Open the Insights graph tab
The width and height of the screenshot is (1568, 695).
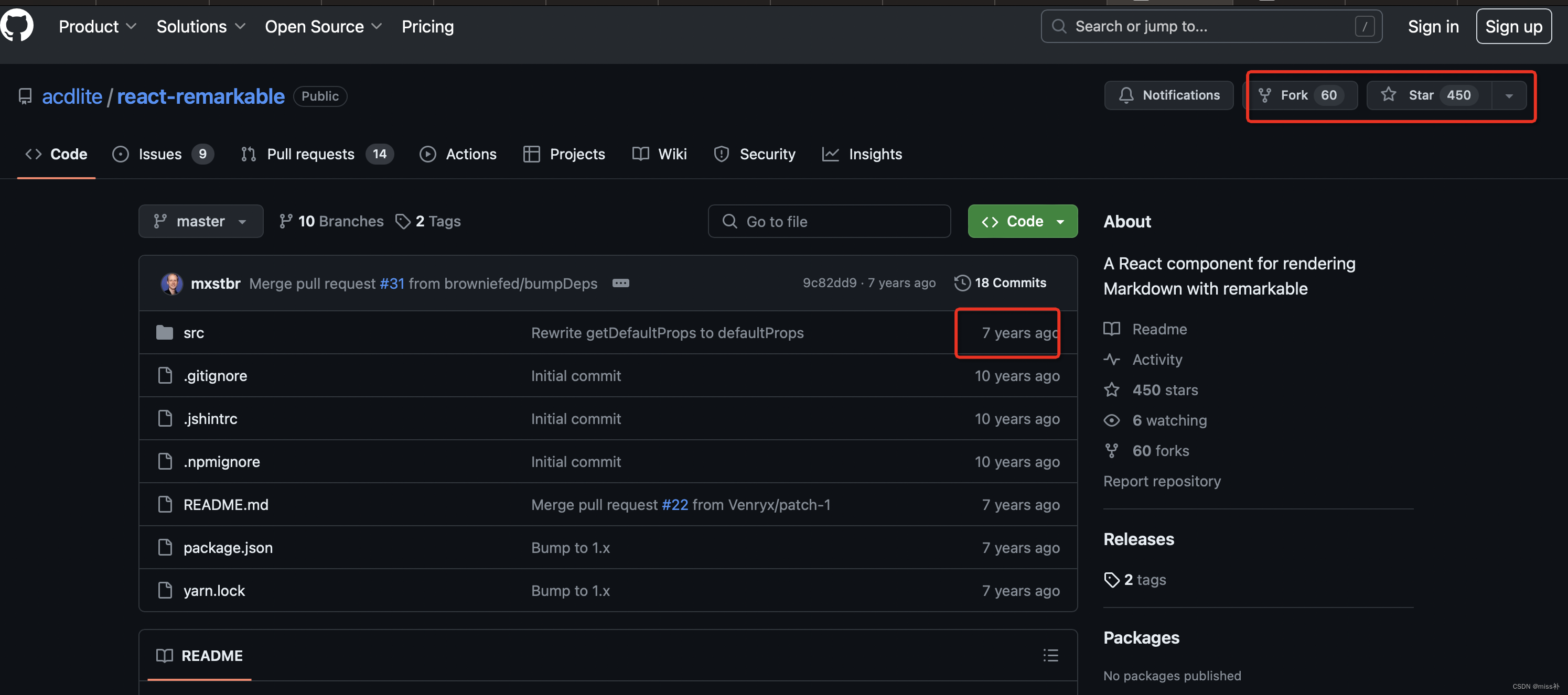(x=863, y=155)
